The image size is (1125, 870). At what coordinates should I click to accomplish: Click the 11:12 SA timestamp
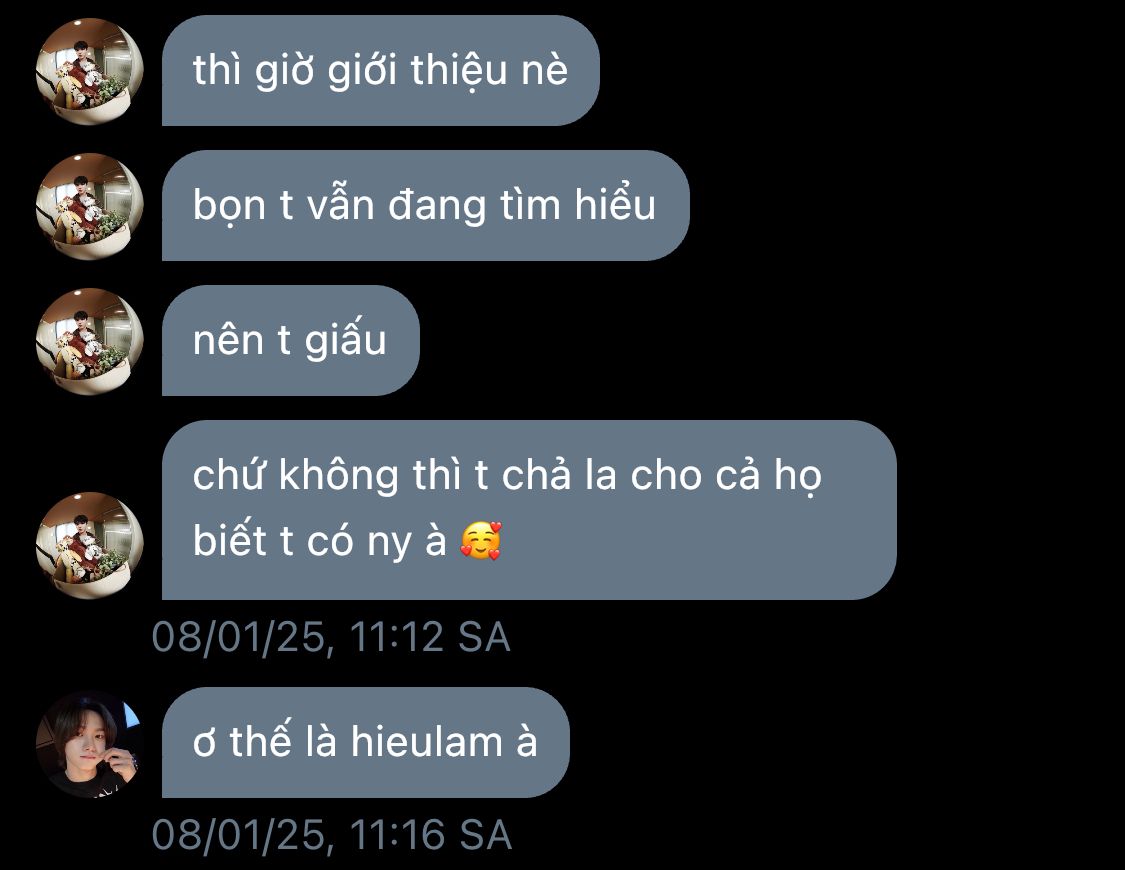click(331, 637)
